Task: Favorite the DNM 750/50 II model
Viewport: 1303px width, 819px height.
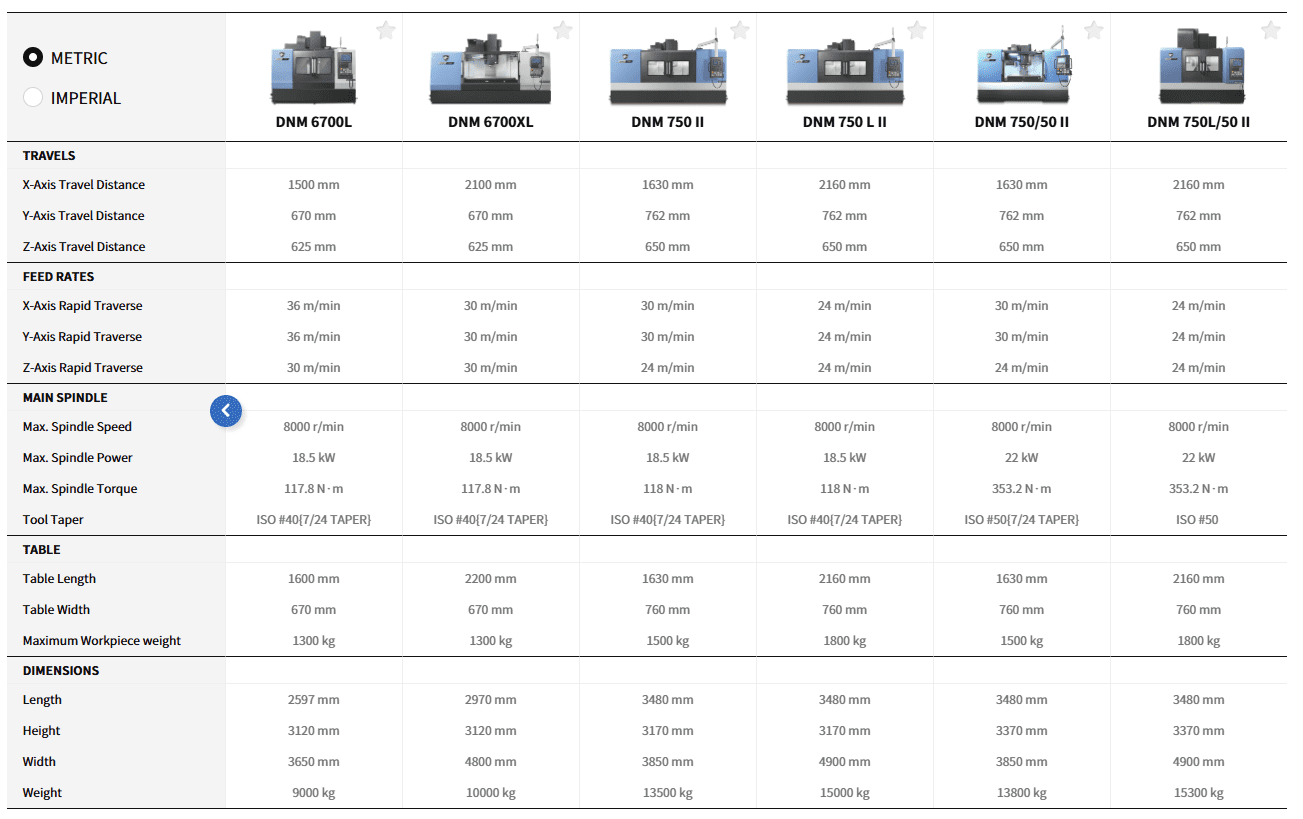Action: pos(1094,31)
